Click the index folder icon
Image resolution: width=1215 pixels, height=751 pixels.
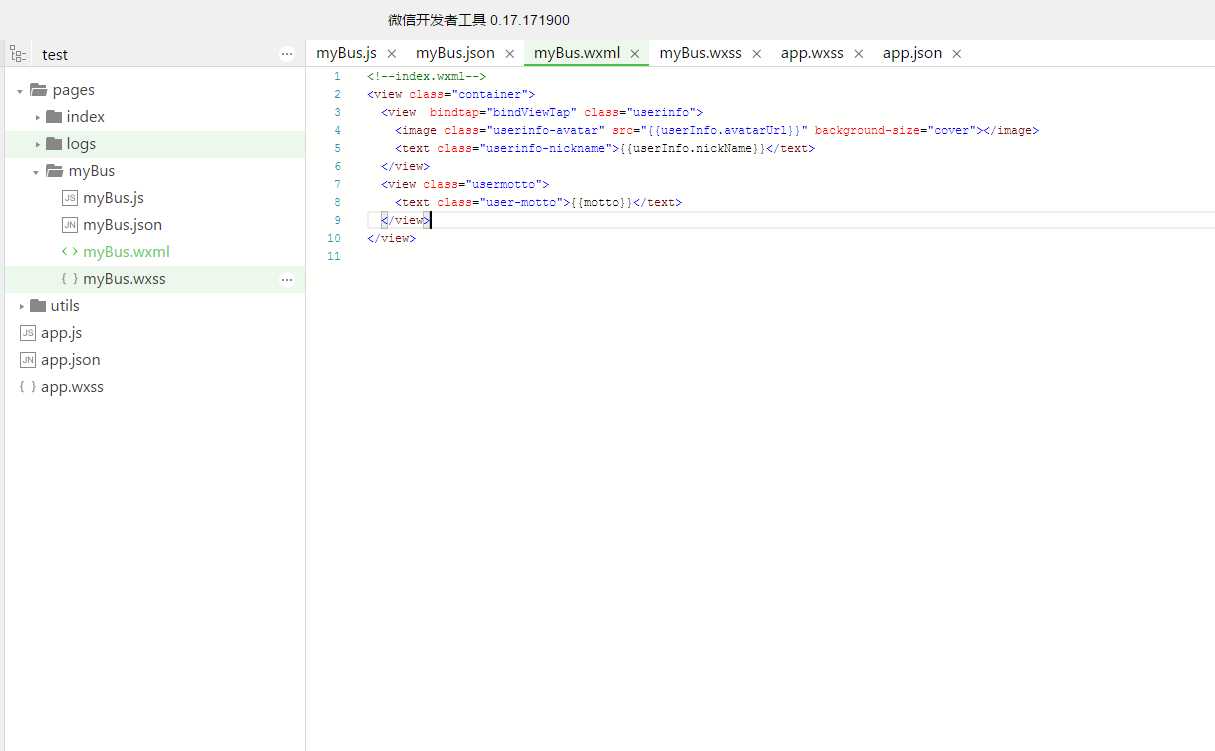(54, 117)
